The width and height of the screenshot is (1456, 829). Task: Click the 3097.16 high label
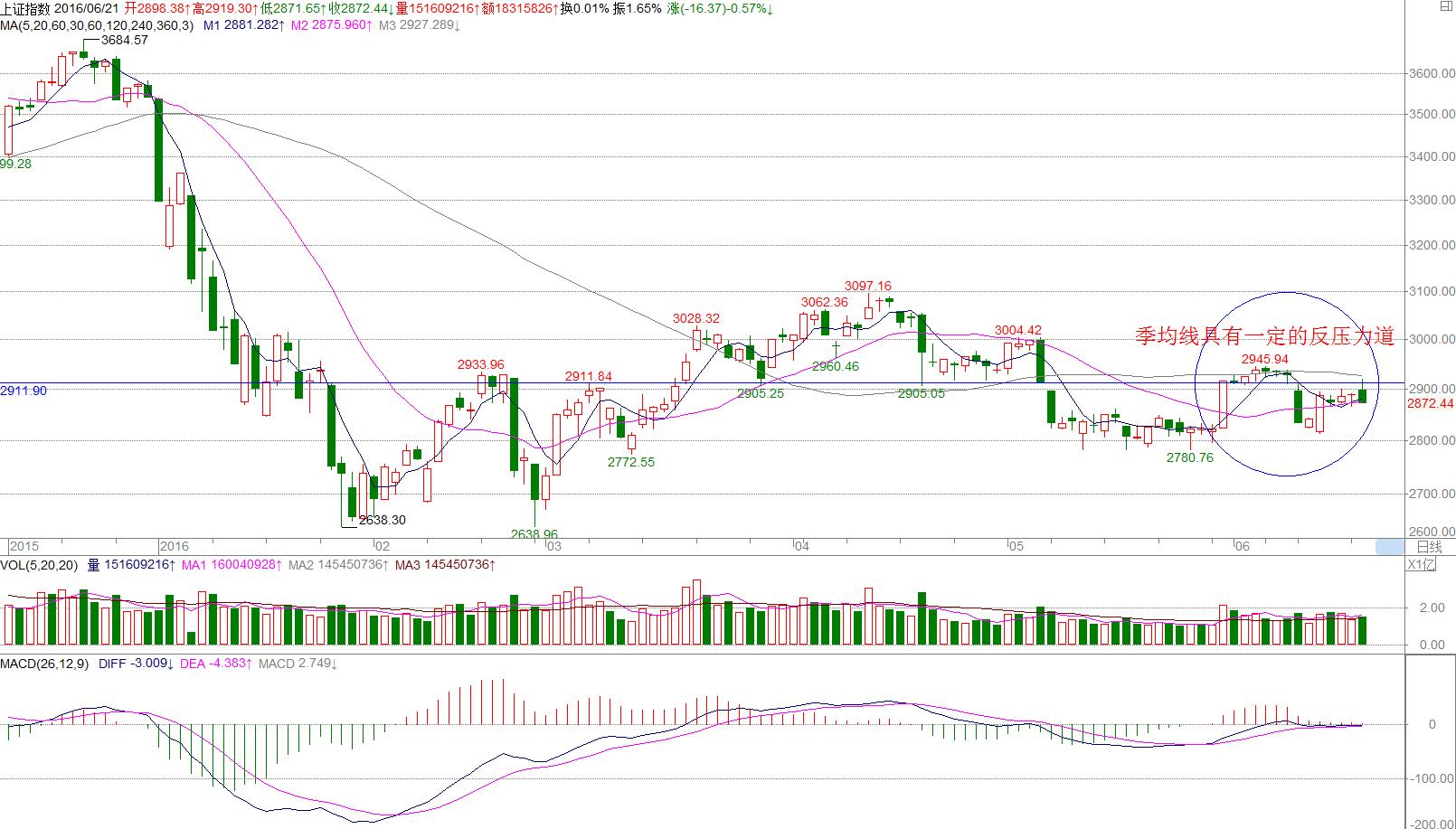tap(868, 286)
